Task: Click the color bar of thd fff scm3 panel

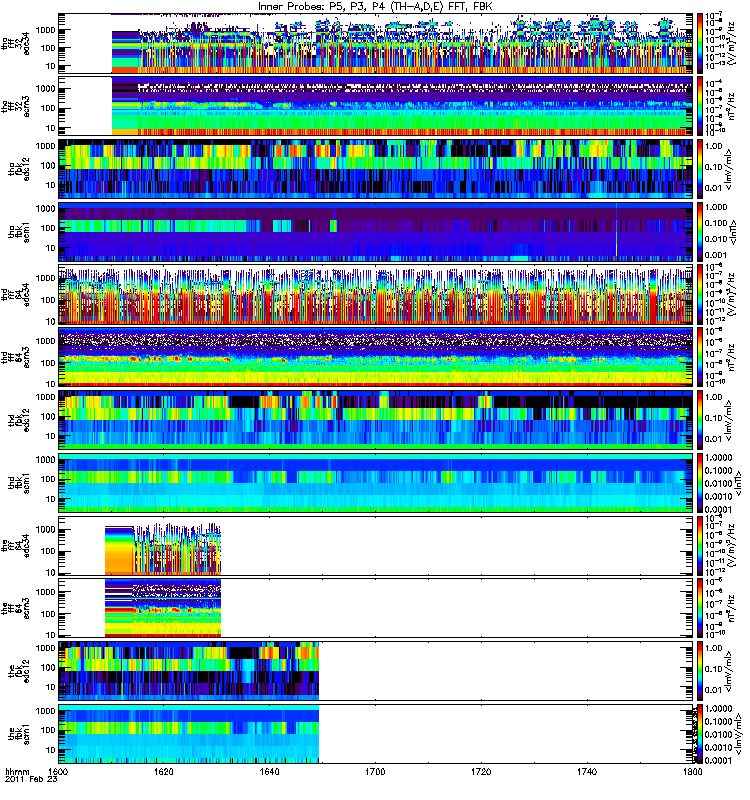Action: (x=701, y=357)
